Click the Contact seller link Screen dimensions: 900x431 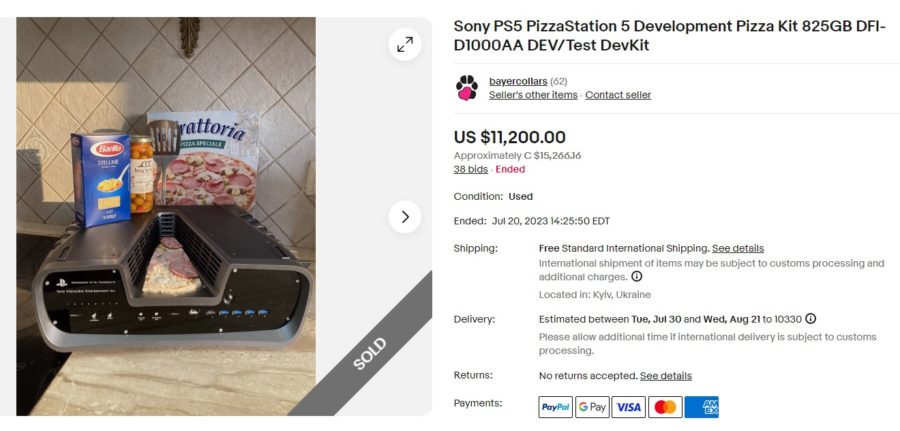pyautogui.click(x=618, y=95)
